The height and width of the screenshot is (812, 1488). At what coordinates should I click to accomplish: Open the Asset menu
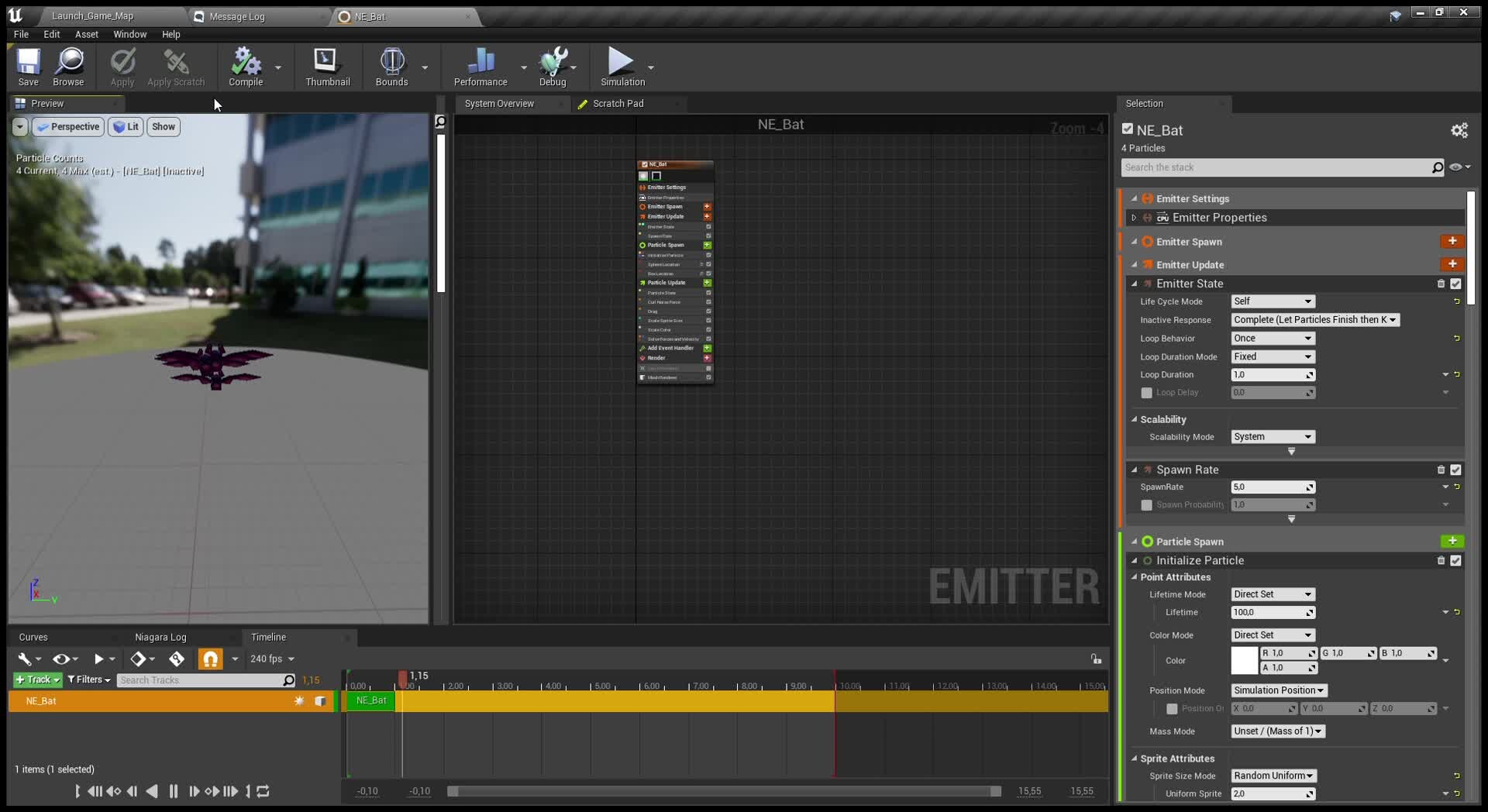(86, 34)
